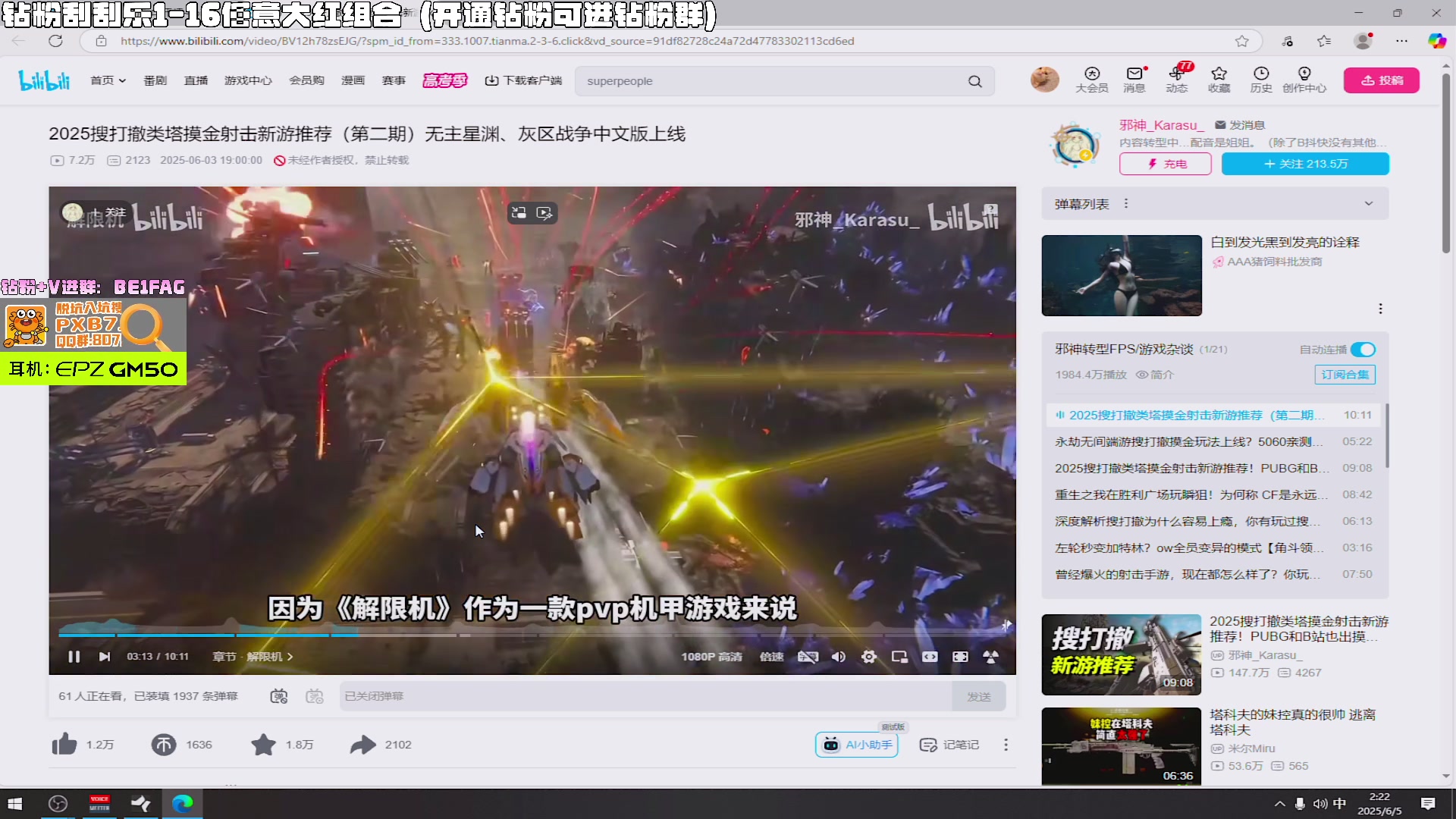Viewport: 1456px width, 819px height.
Task: Send the uploader a 发消息 message
Action: (1240, 125)
